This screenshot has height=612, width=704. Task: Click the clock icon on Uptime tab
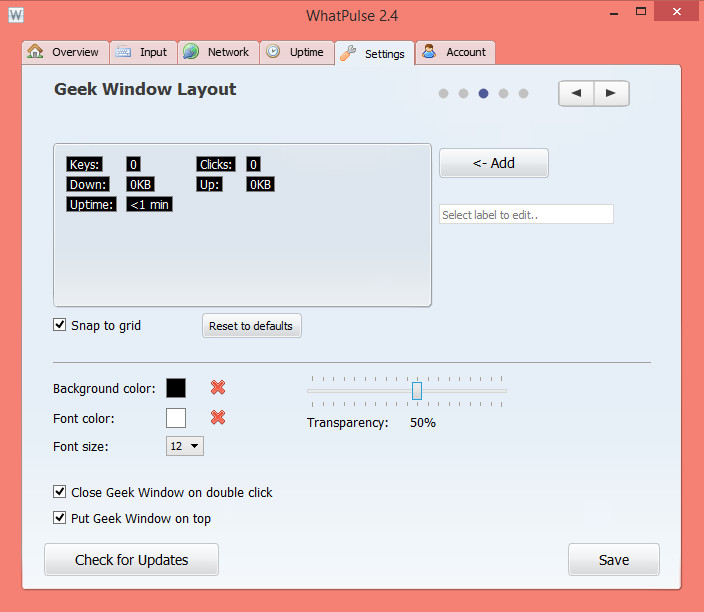(x=273, y=51)
